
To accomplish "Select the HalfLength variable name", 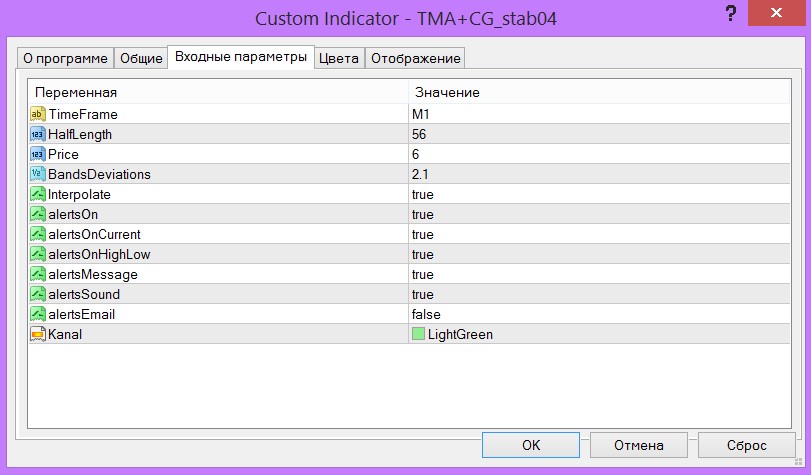I will point(80,135).
